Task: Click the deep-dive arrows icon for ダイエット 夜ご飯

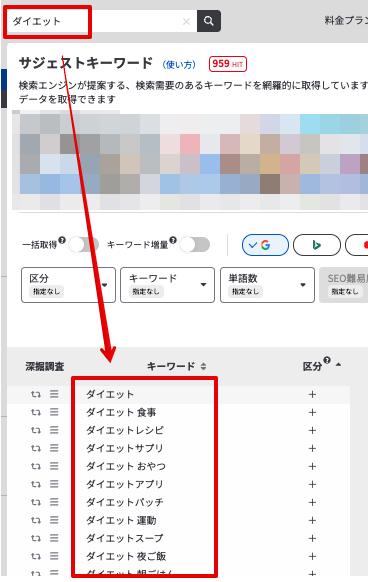Action: (36, 556)
